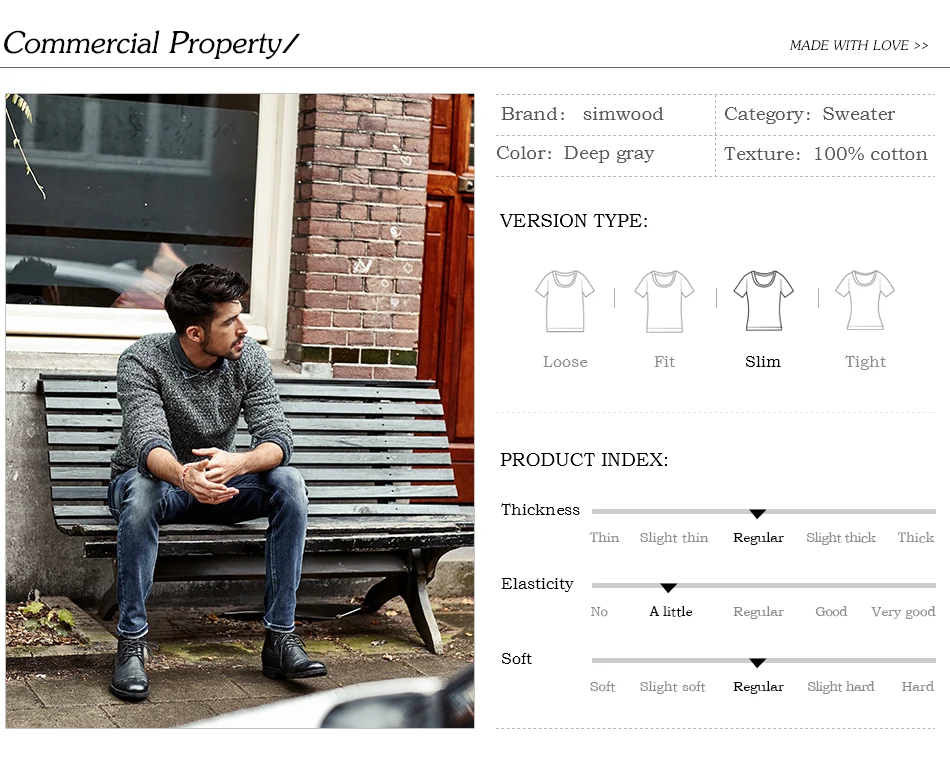This screenshot has width=950, height=778.
Task: Click the Texture 100% cotton cell
Action: pyautogui.click(x=825, y=154)
